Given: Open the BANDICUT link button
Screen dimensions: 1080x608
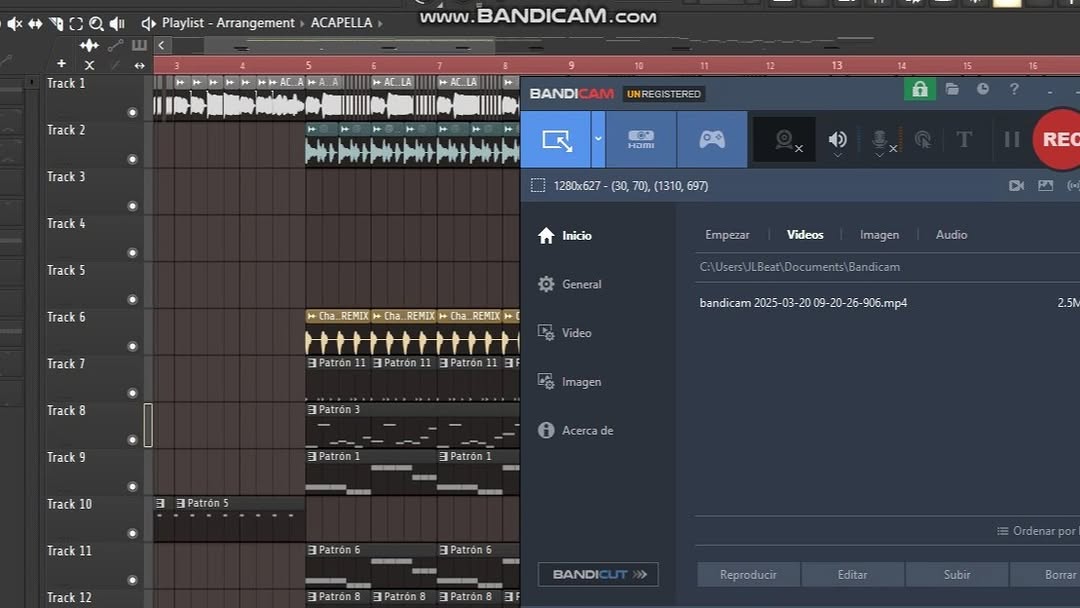Looking at the screenshot, I should (598, 574).
